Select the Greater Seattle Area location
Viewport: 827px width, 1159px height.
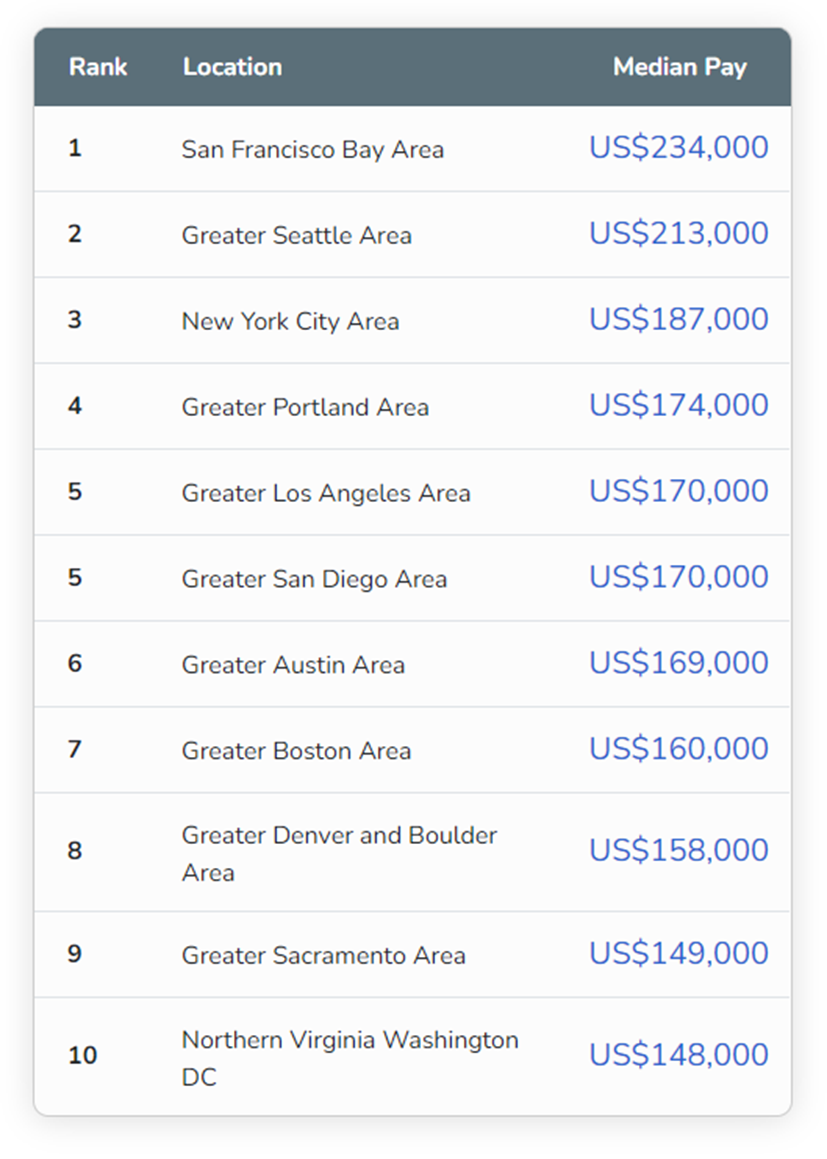296,236
